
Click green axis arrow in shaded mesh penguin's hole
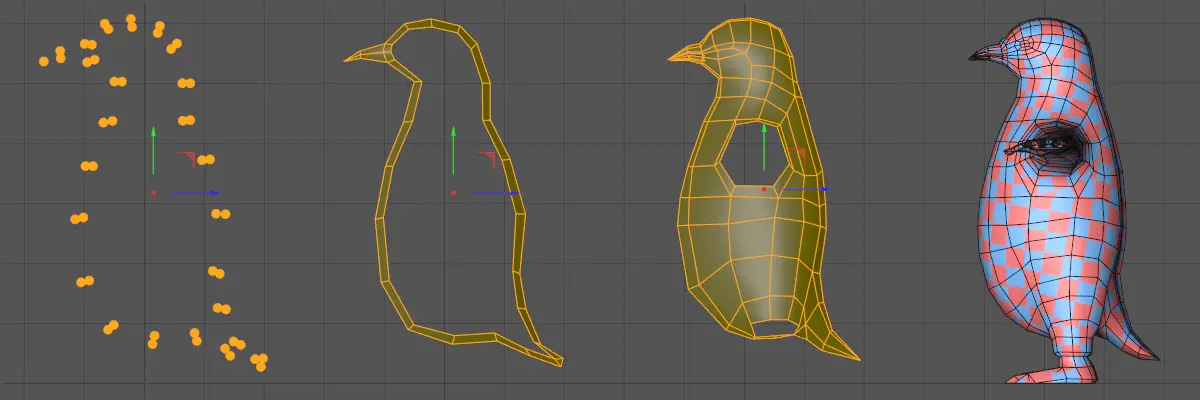(x=764, y=147)
